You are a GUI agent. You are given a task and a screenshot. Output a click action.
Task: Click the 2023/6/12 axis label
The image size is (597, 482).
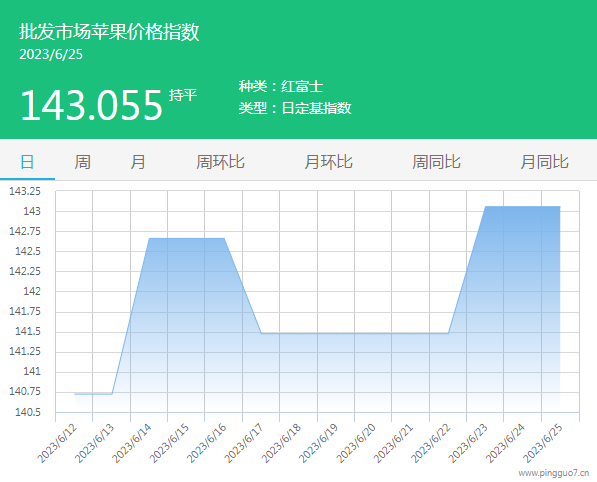(x=57, y=443)
